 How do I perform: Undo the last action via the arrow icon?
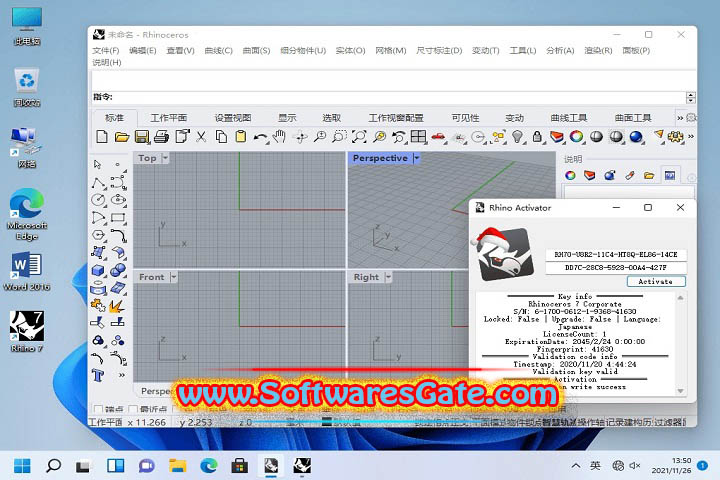(260, 137)
